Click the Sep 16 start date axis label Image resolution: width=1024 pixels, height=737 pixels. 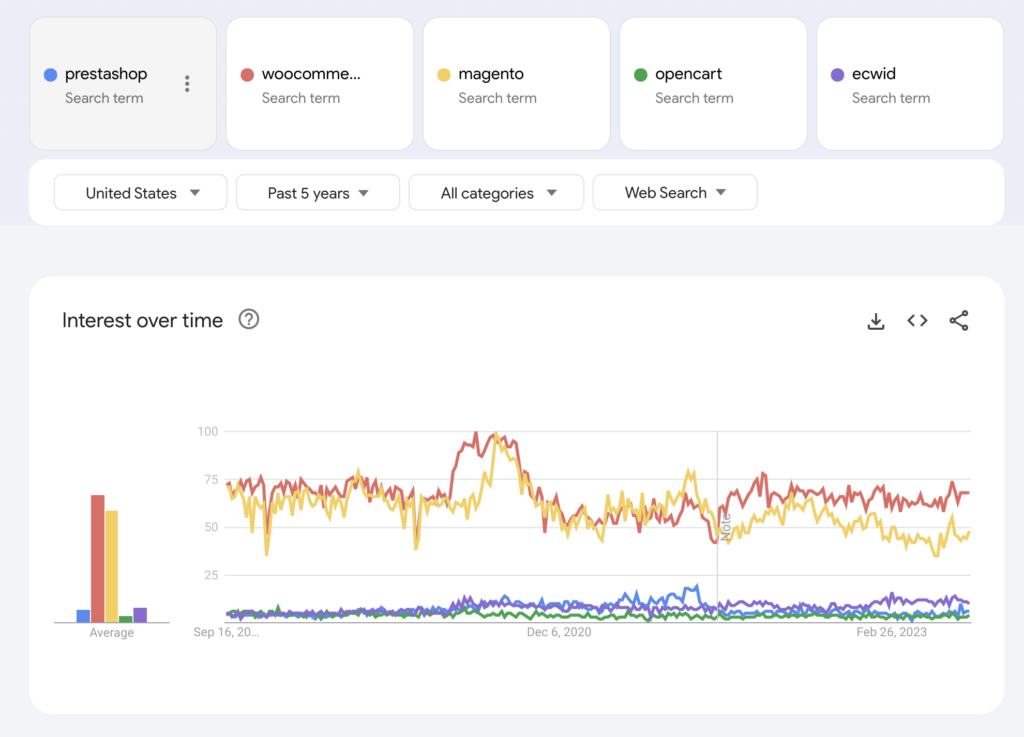pos(226,632)
